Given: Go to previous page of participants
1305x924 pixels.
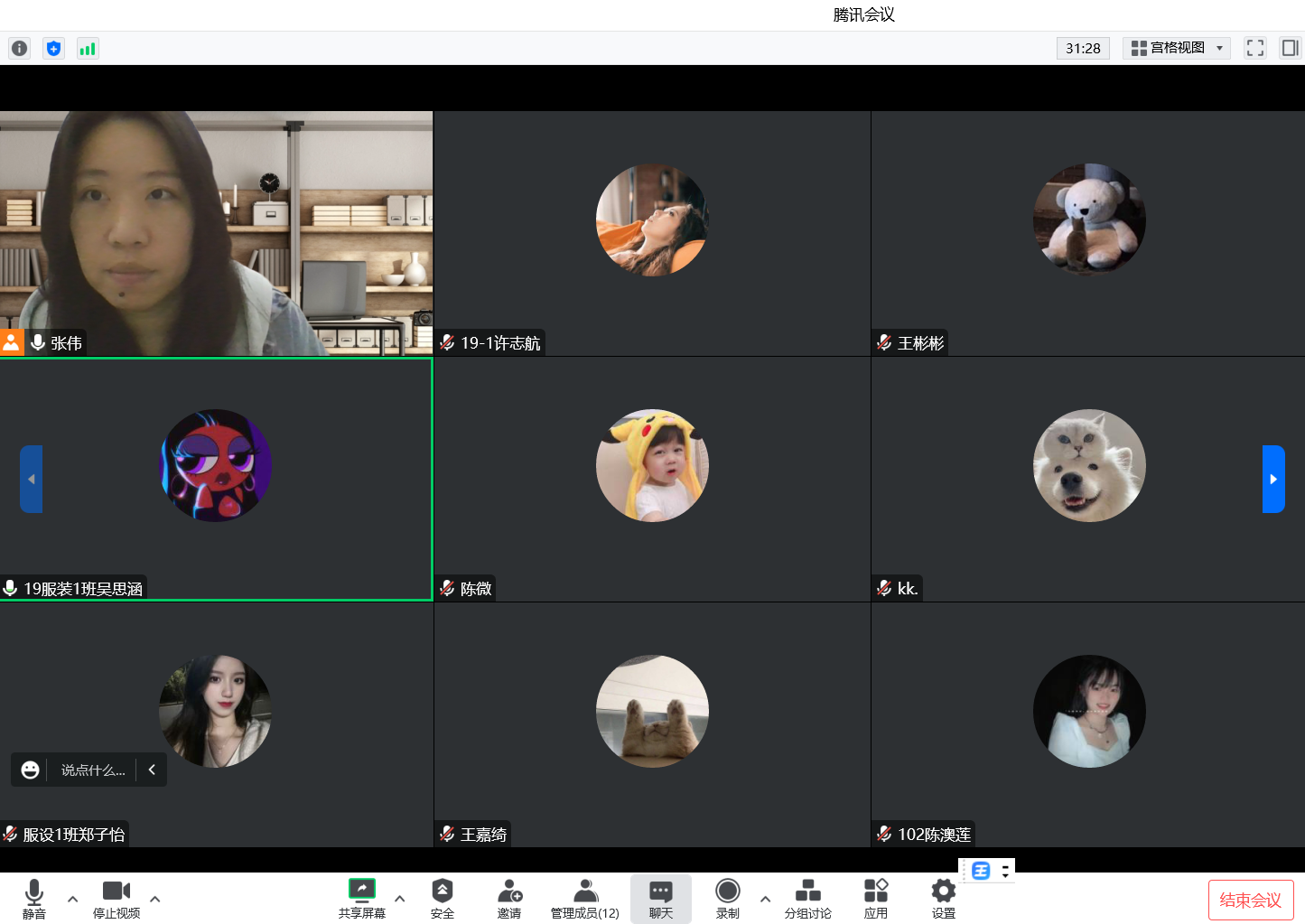Looking at the screenshot, I should pos(32,479).
